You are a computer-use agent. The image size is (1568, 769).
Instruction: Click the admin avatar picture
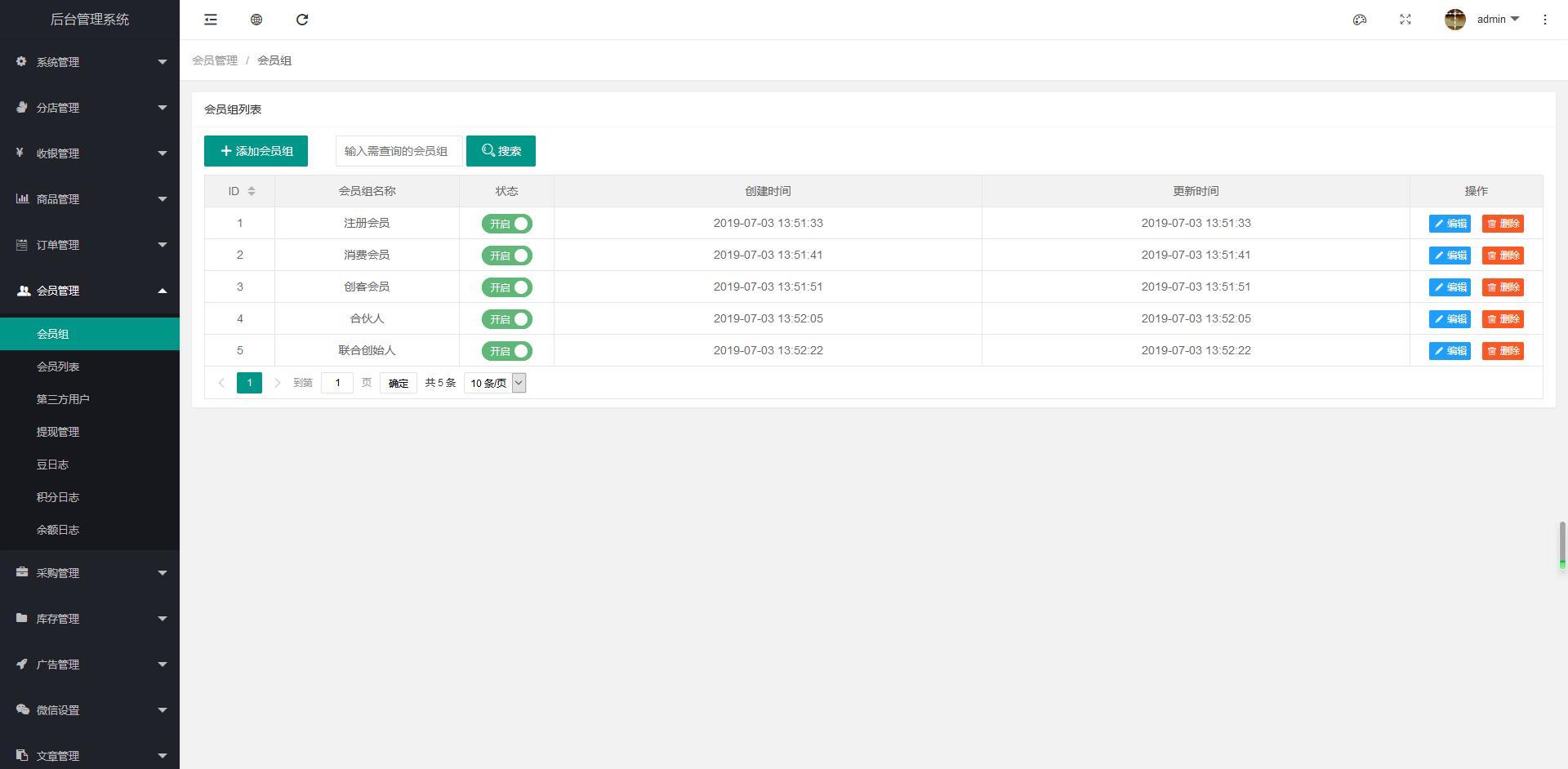tap(1454, 20)
